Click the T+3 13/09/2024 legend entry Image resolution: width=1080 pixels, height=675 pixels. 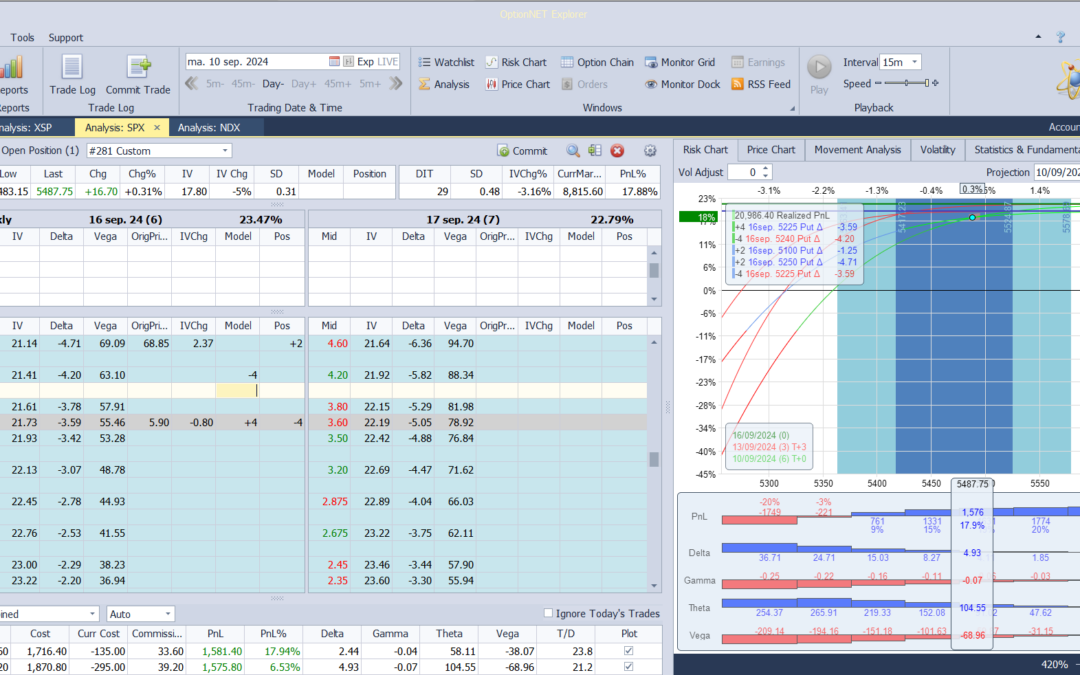tap(769, 447)
